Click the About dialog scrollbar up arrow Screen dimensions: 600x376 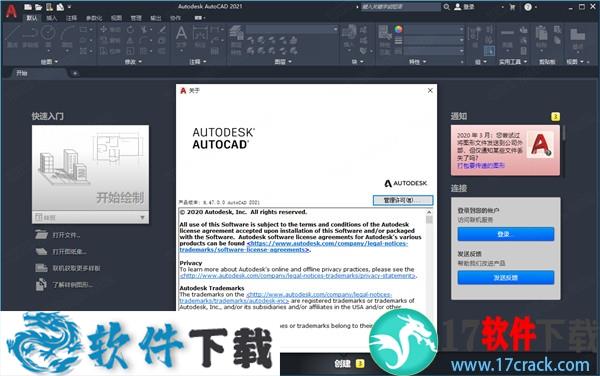pyautogui.click(x=429, y=212)
